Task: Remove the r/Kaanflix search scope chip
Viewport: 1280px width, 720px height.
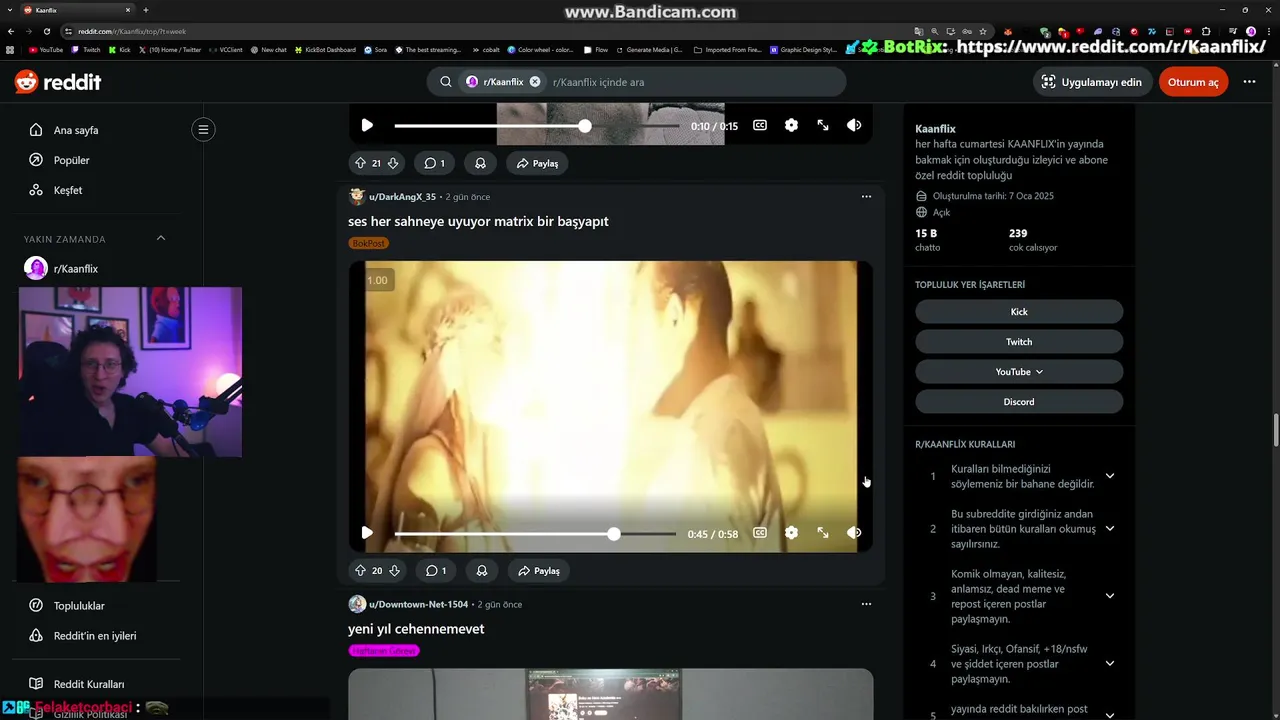Action: [535, 82]
